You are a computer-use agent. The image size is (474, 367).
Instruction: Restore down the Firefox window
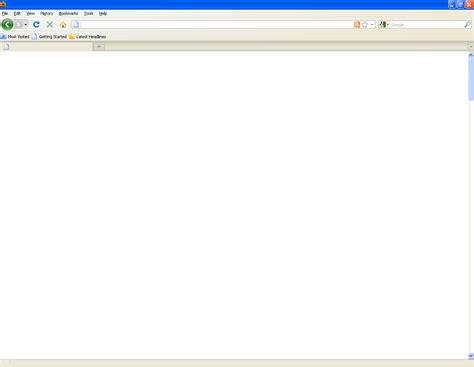point(460,4)
